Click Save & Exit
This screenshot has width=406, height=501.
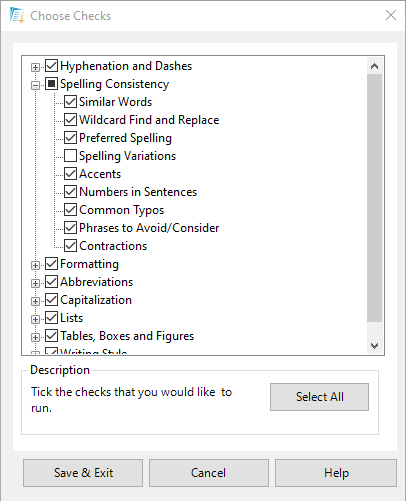pos(83,473)
